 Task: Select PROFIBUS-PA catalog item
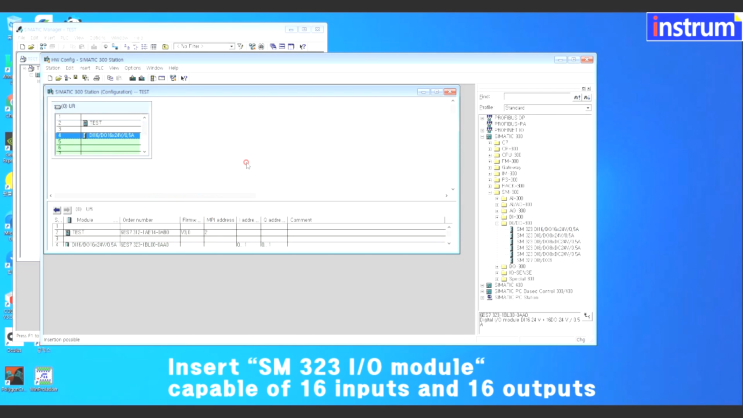point(510,124)
